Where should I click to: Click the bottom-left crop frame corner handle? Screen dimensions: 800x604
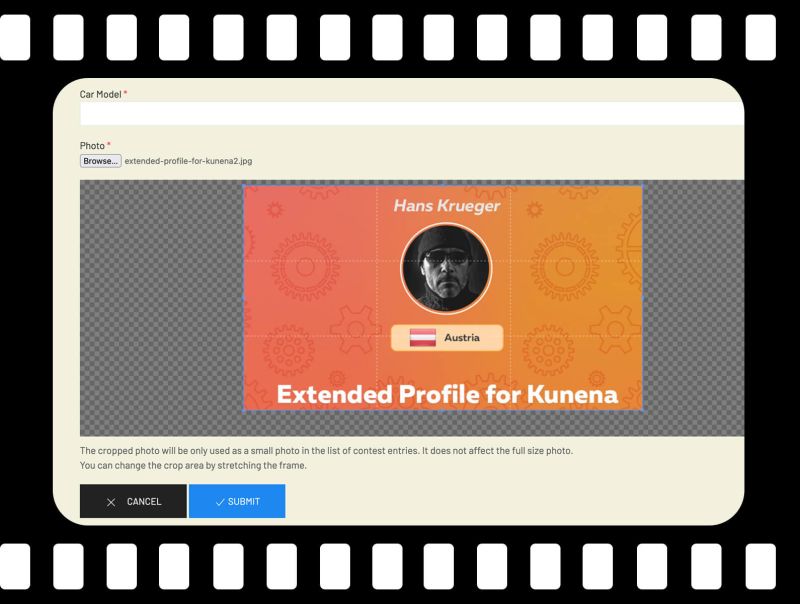pyautogui.click(x=244, y=410)
